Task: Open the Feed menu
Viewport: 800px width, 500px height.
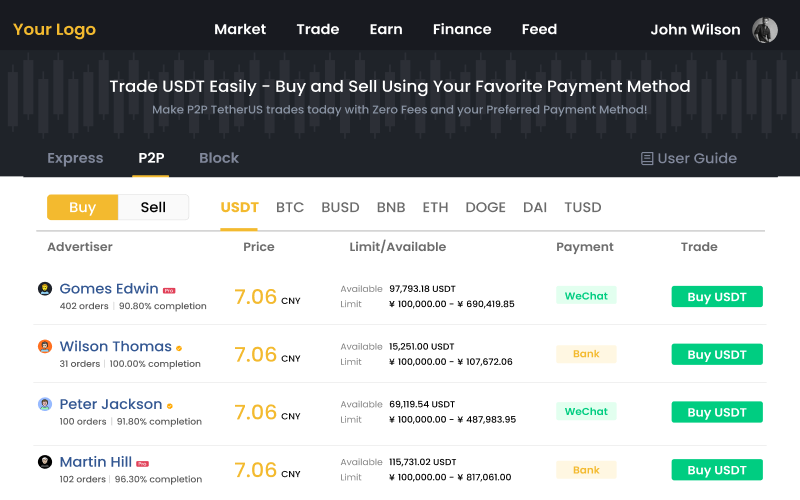Action: tap(539, 29)
